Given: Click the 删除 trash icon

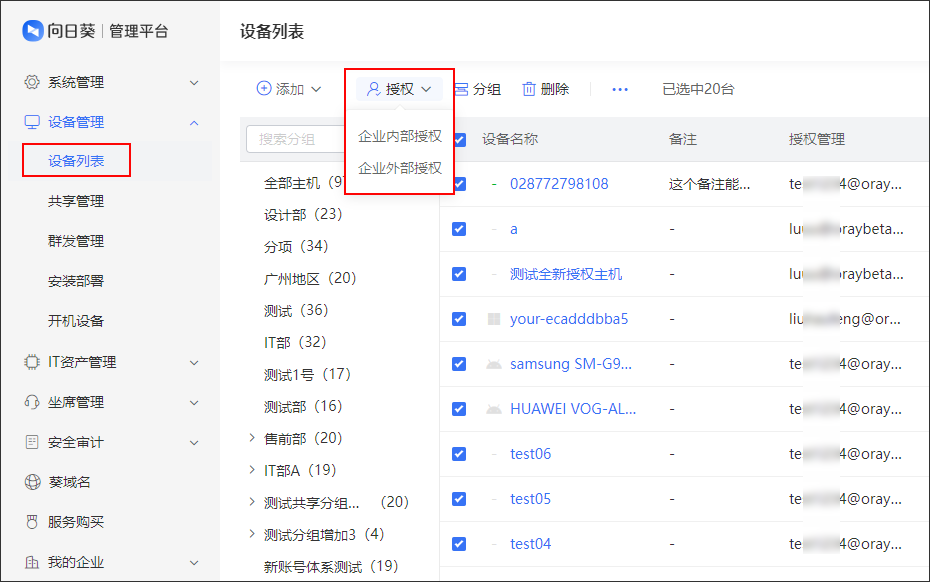Looking at the screenshot, I should (529, 89).
